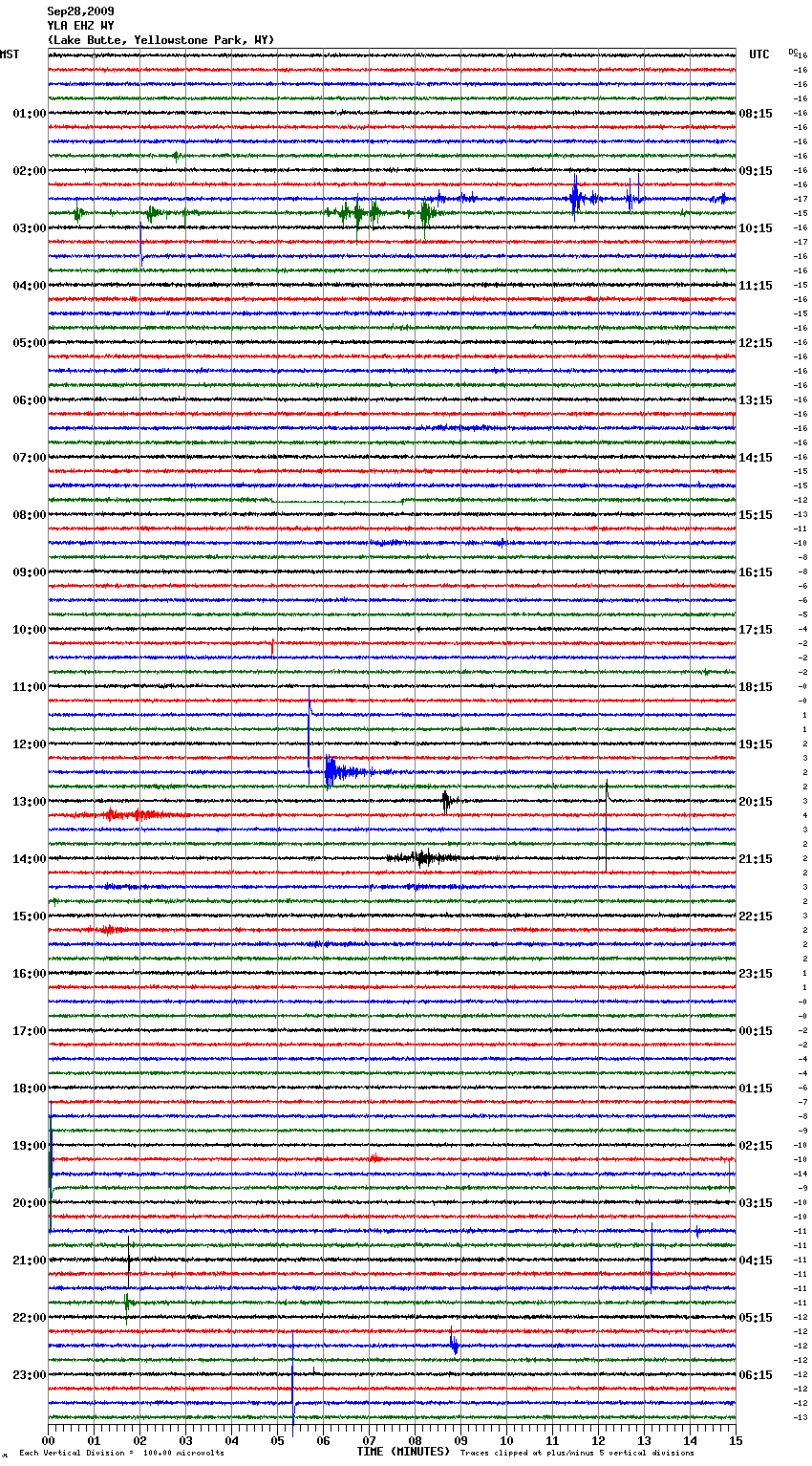Click the date label Sep28,2009

80,11
